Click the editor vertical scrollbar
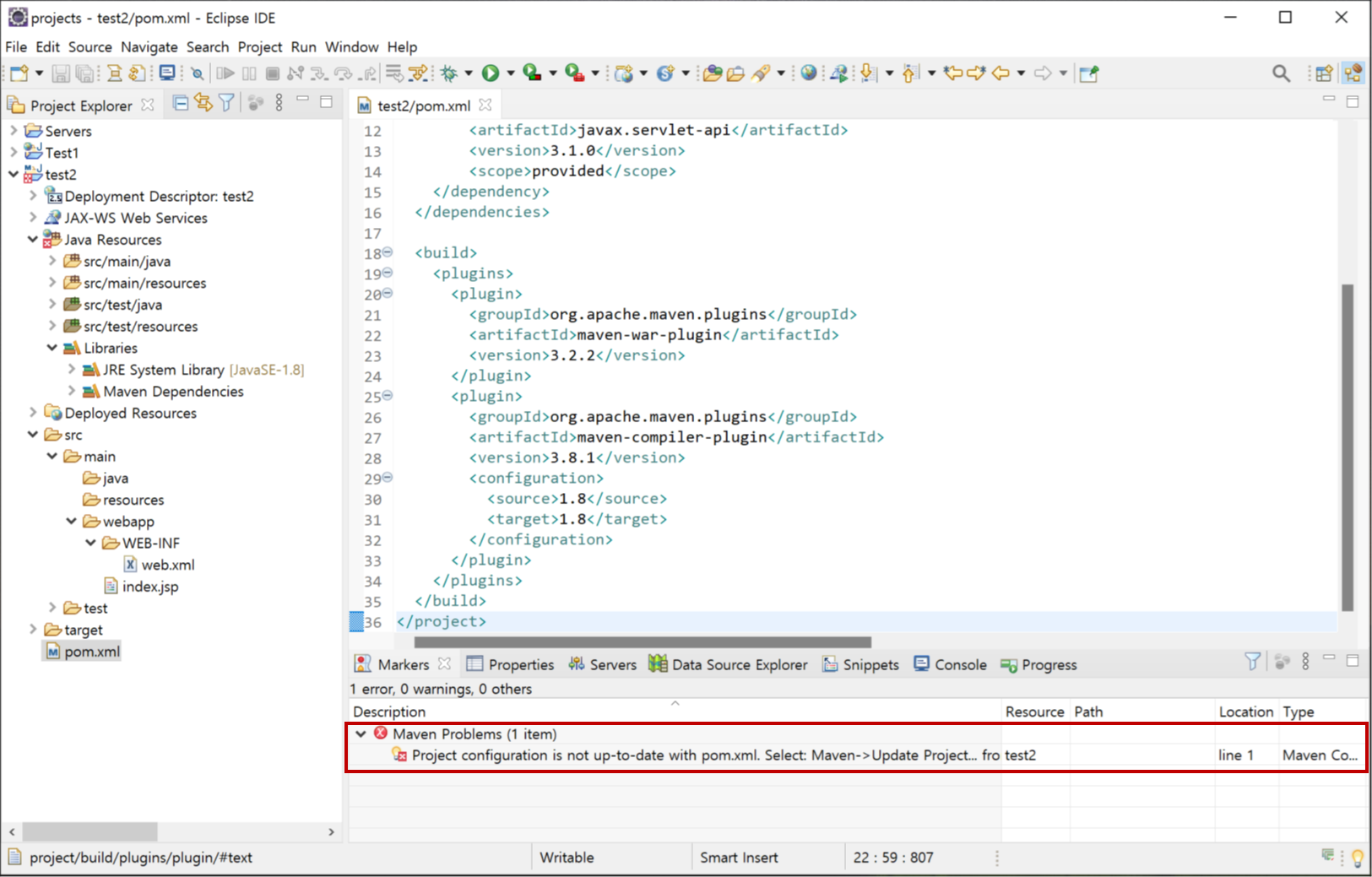This screenshot has width=1372, height=877. (1348, 447)
